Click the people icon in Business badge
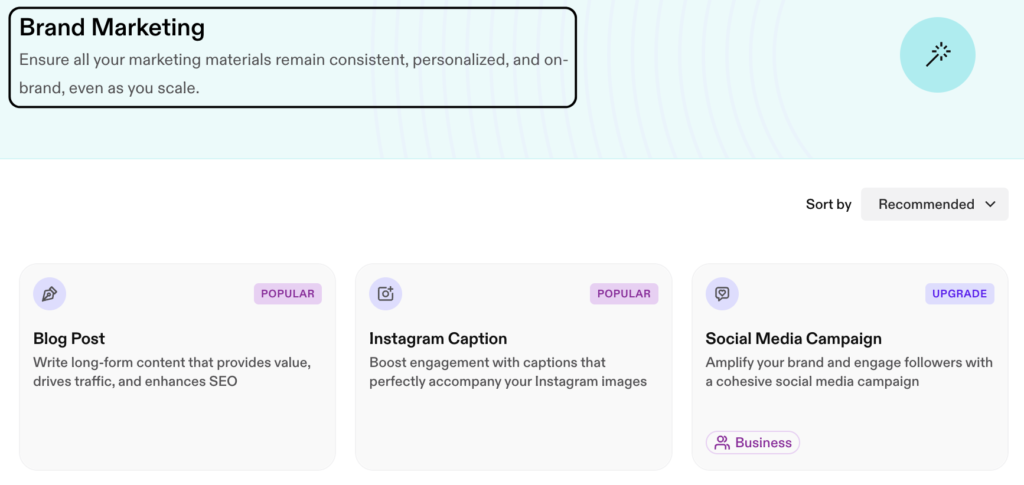 coord(722,443)
